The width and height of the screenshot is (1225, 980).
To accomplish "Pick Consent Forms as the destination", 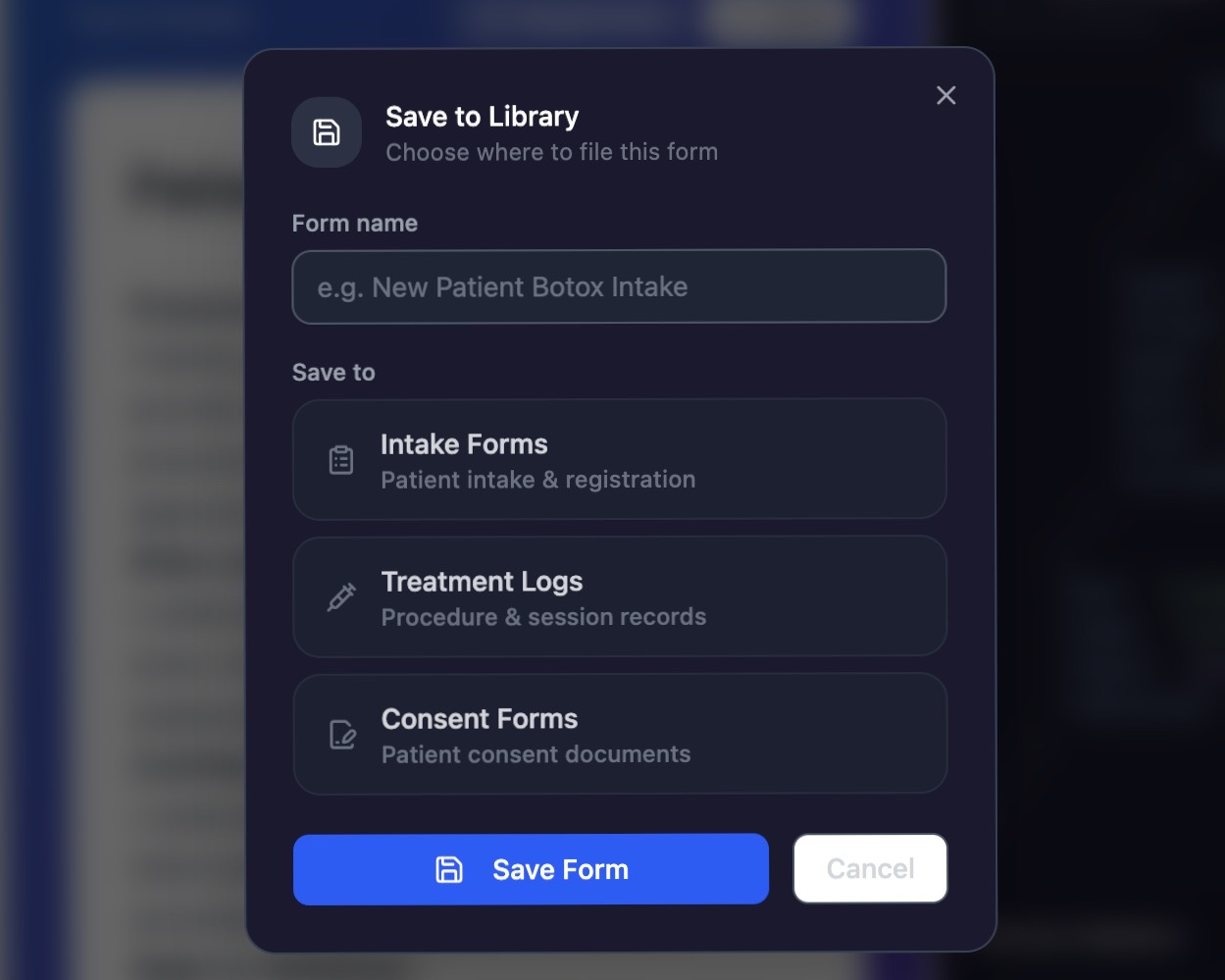I will point(619,734).
